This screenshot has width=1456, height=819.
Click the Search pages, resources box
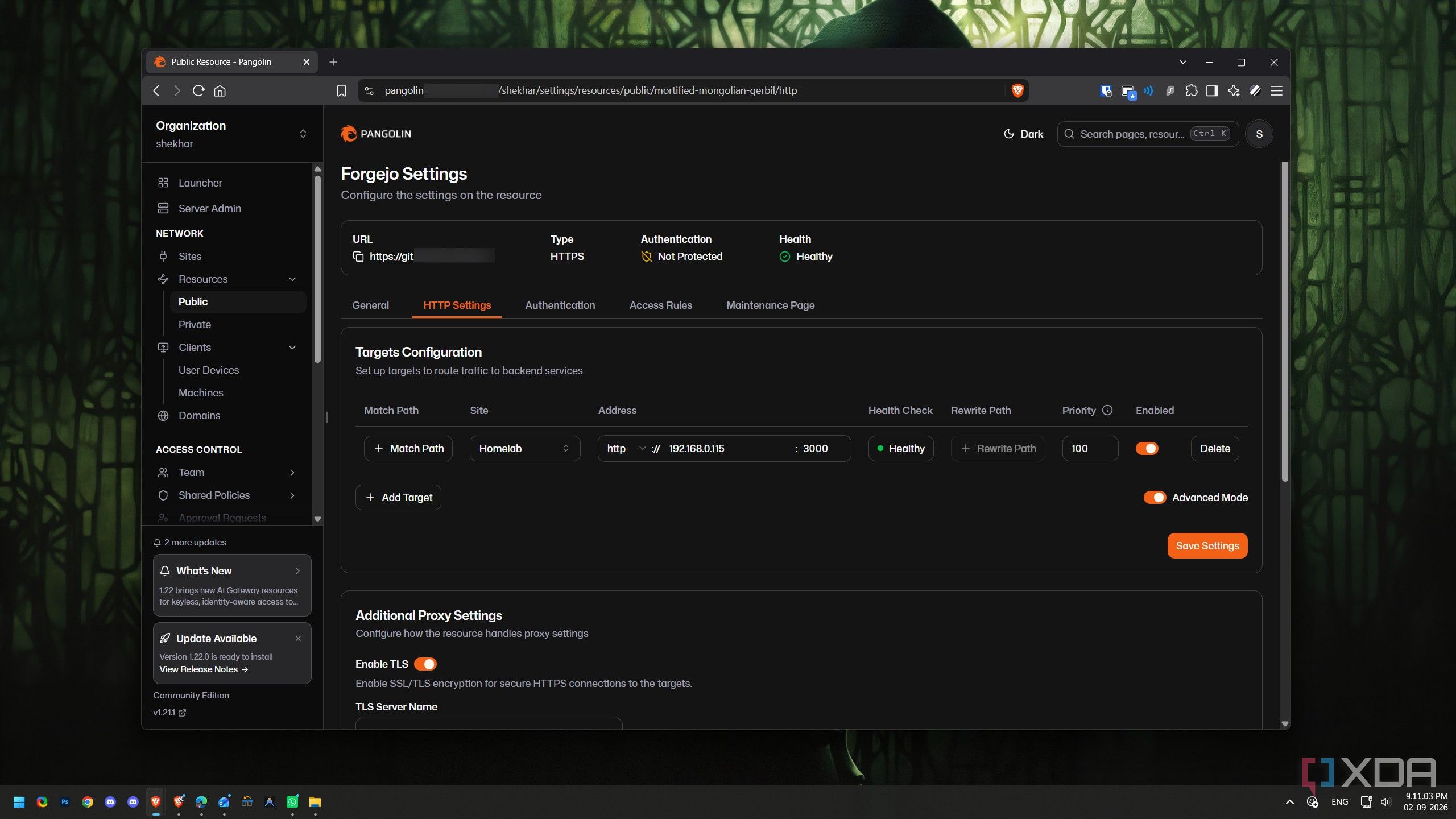[1148, 134]
